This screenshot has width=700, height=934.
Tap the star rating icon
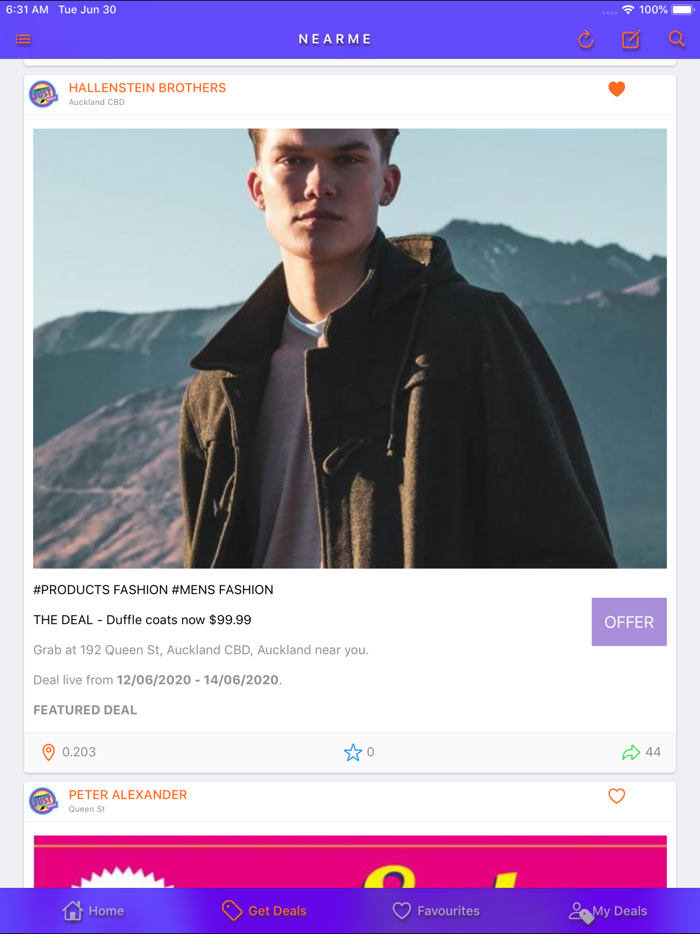pos(353,752)
